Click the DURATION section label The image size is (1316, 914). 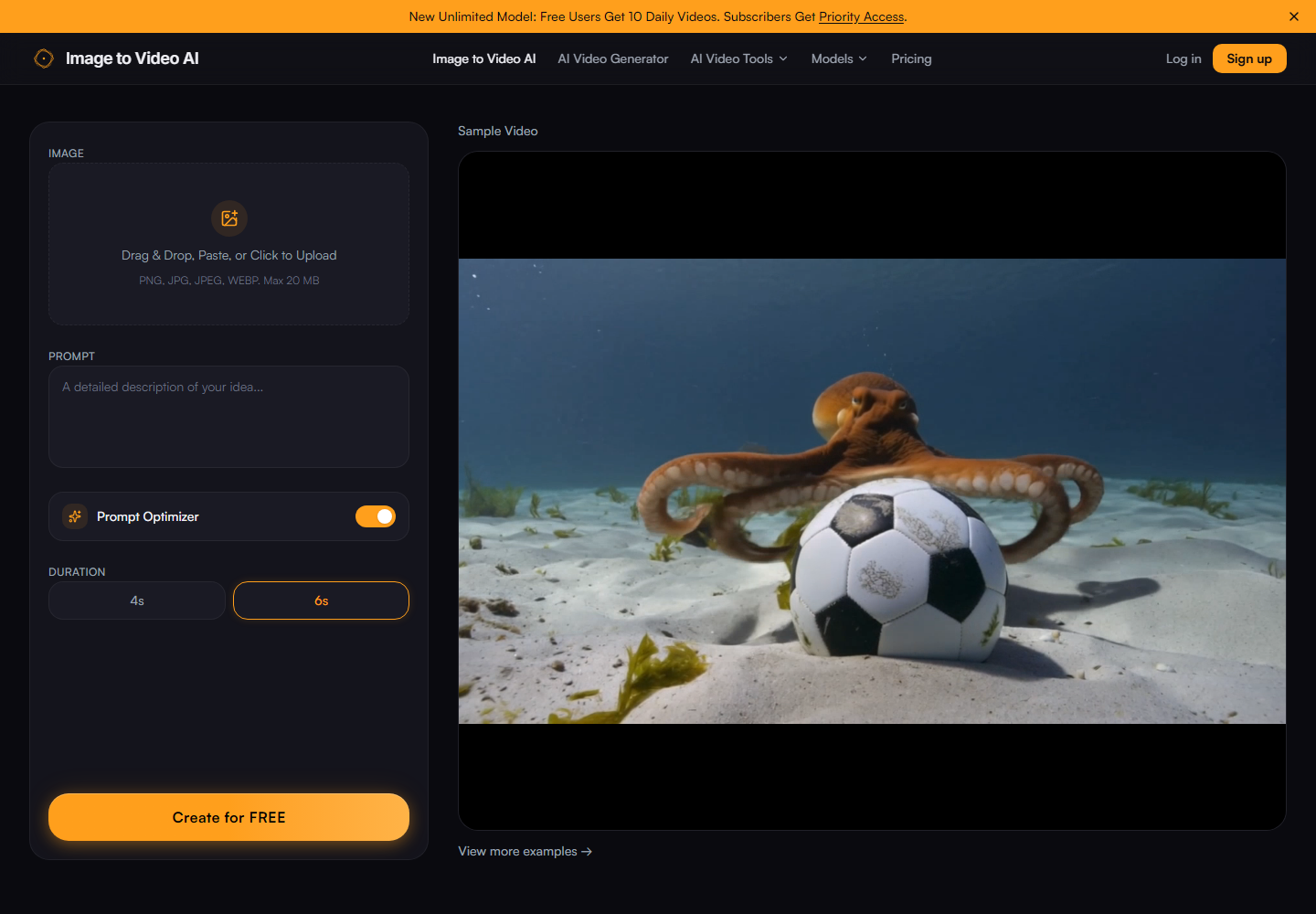tap(77, 572)
